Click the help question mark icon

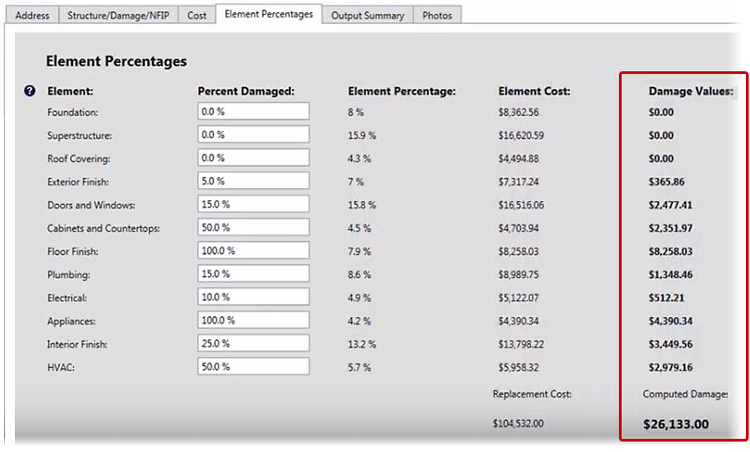pyautogui.click(x=30, y=91)
